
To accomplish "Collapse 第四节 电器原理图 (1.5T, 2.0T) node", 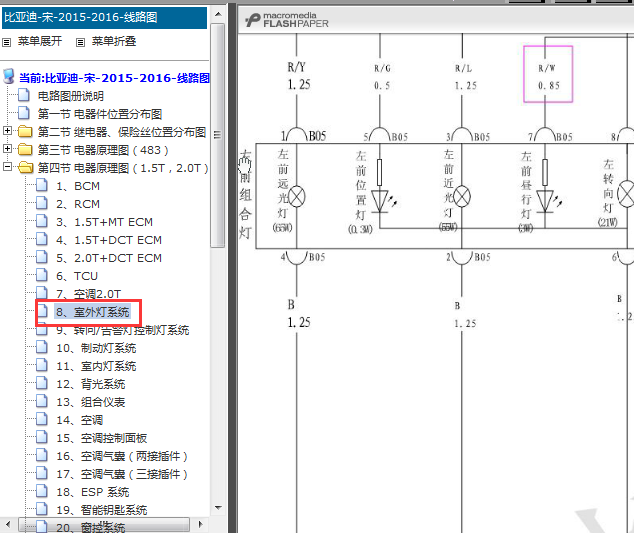I will click(7, 166).
